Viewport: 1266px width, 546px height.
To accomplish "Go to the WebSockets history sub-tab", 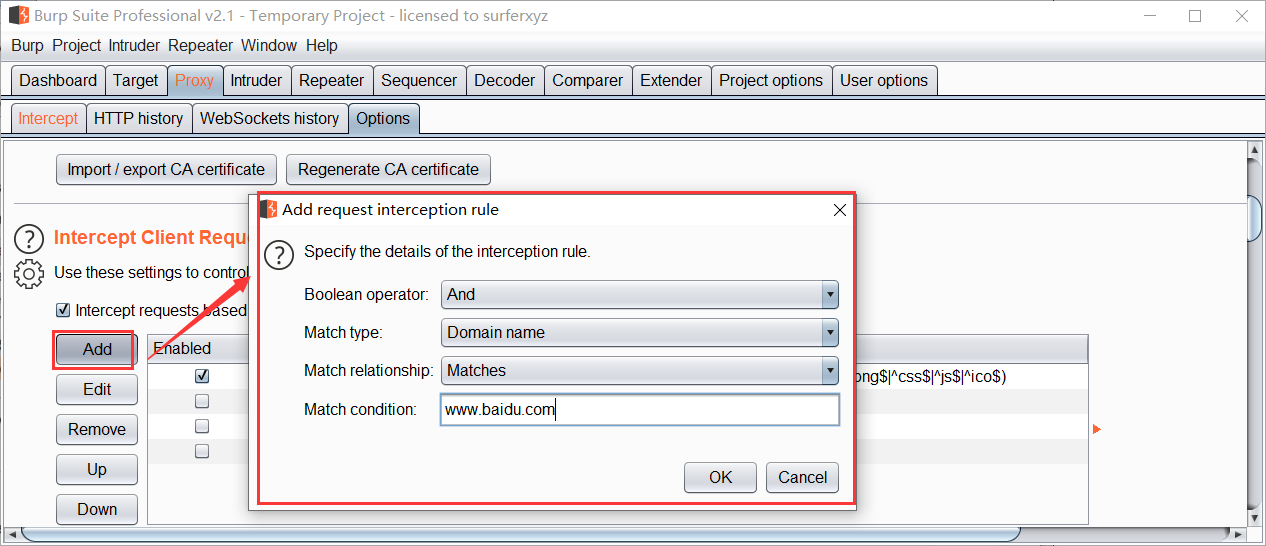I will pos(269,119).
